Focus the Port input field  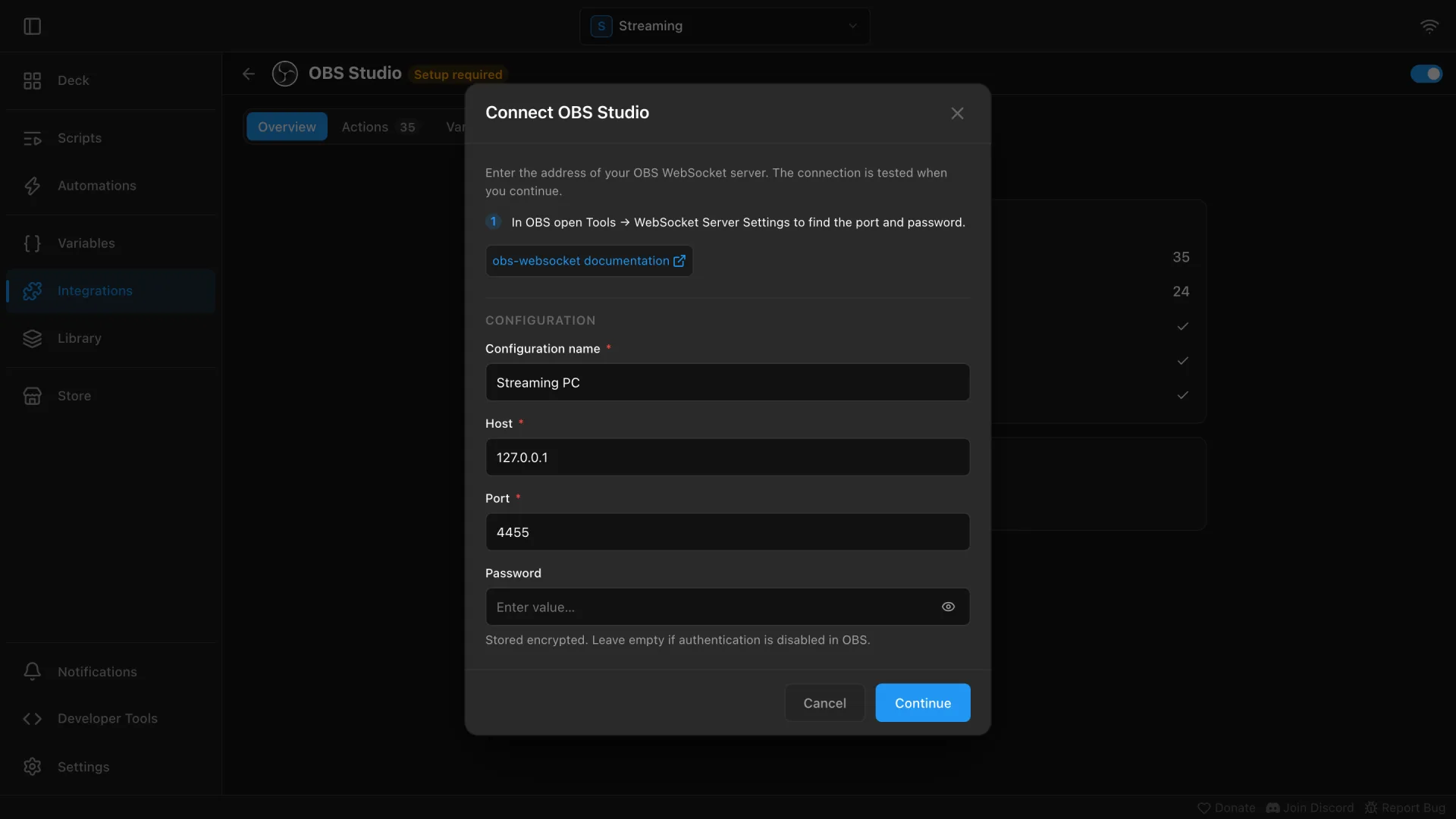point(728,532)
